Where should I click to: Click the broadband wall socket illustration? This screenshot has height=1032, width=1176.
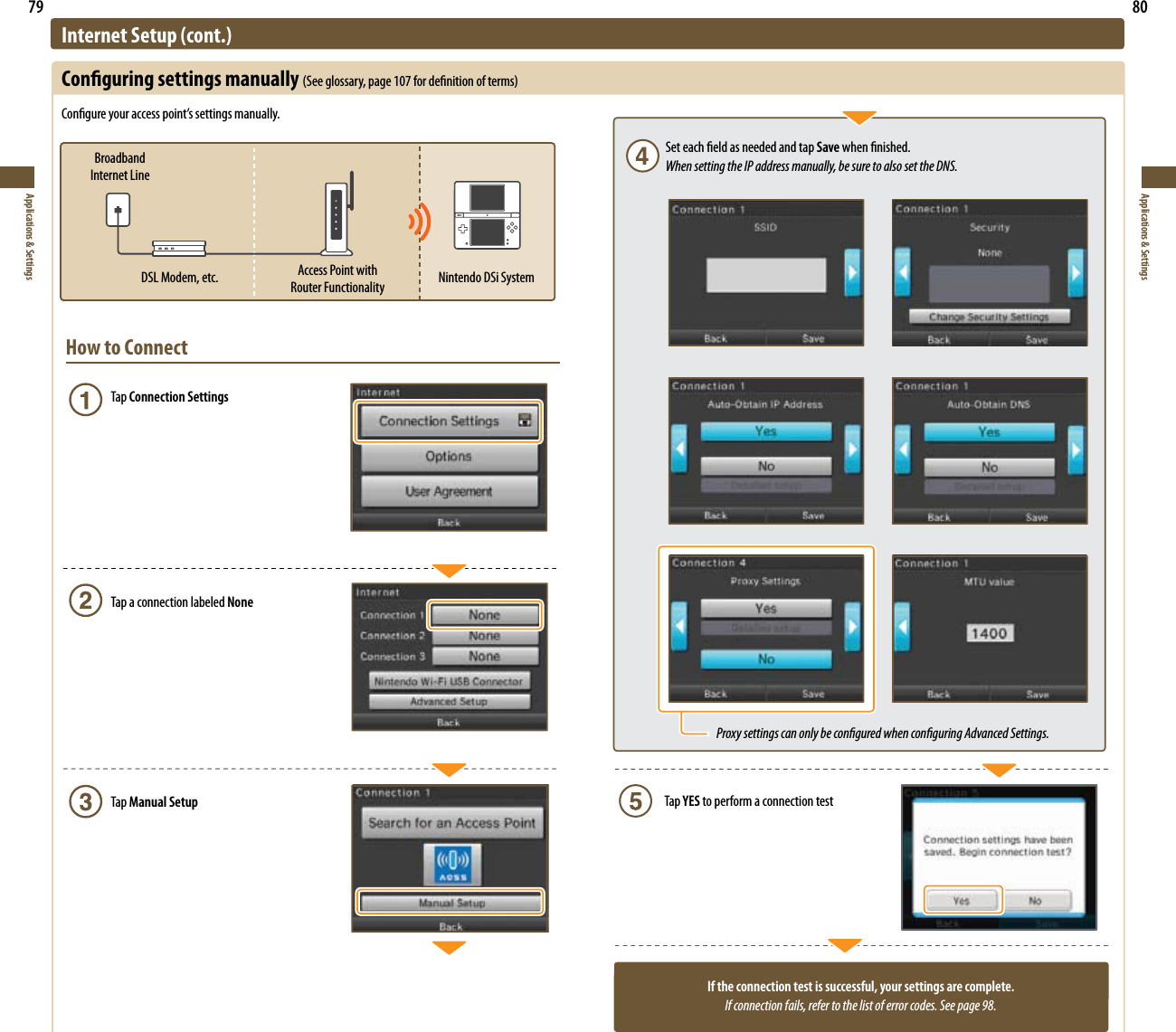click(x=118, y=210)
